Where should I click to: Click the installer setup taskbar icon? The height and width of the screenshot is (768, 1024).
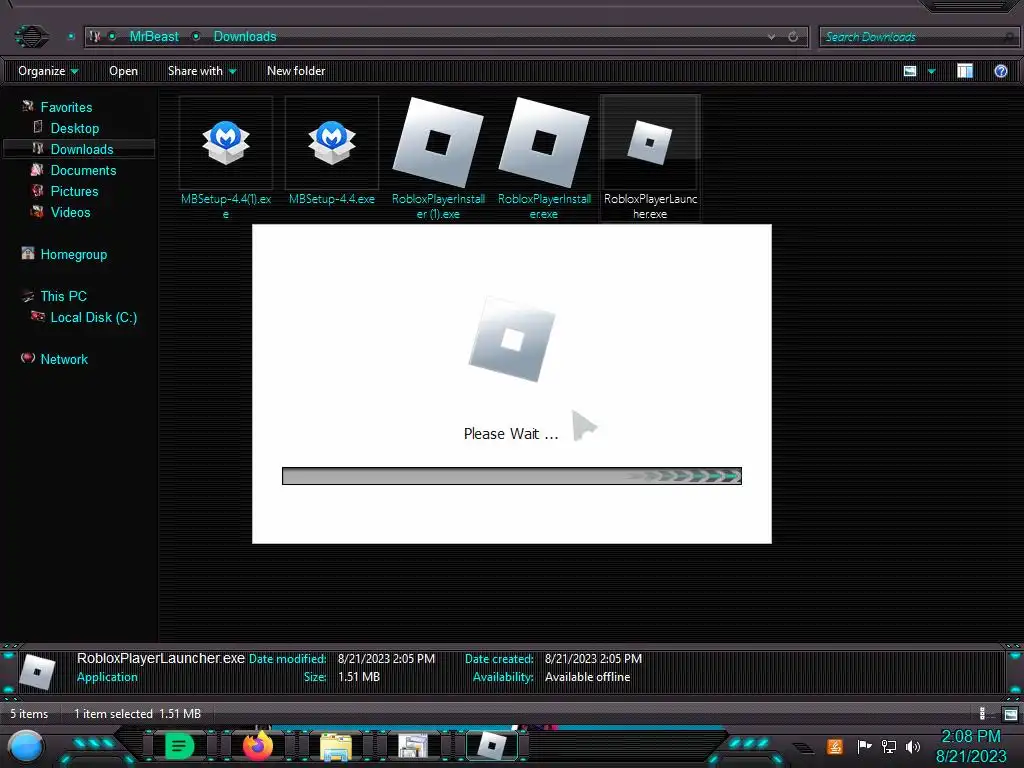(x=413, y=746)
